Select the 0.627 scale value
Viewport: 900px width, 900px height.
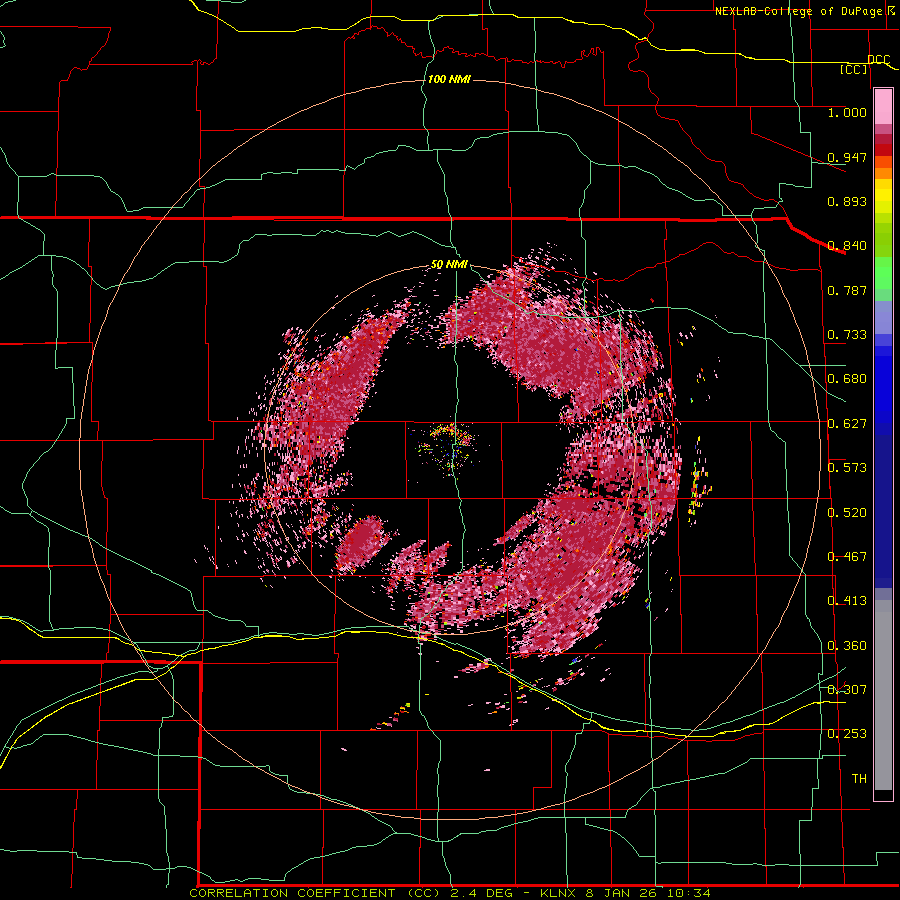[x=847, y=424]
